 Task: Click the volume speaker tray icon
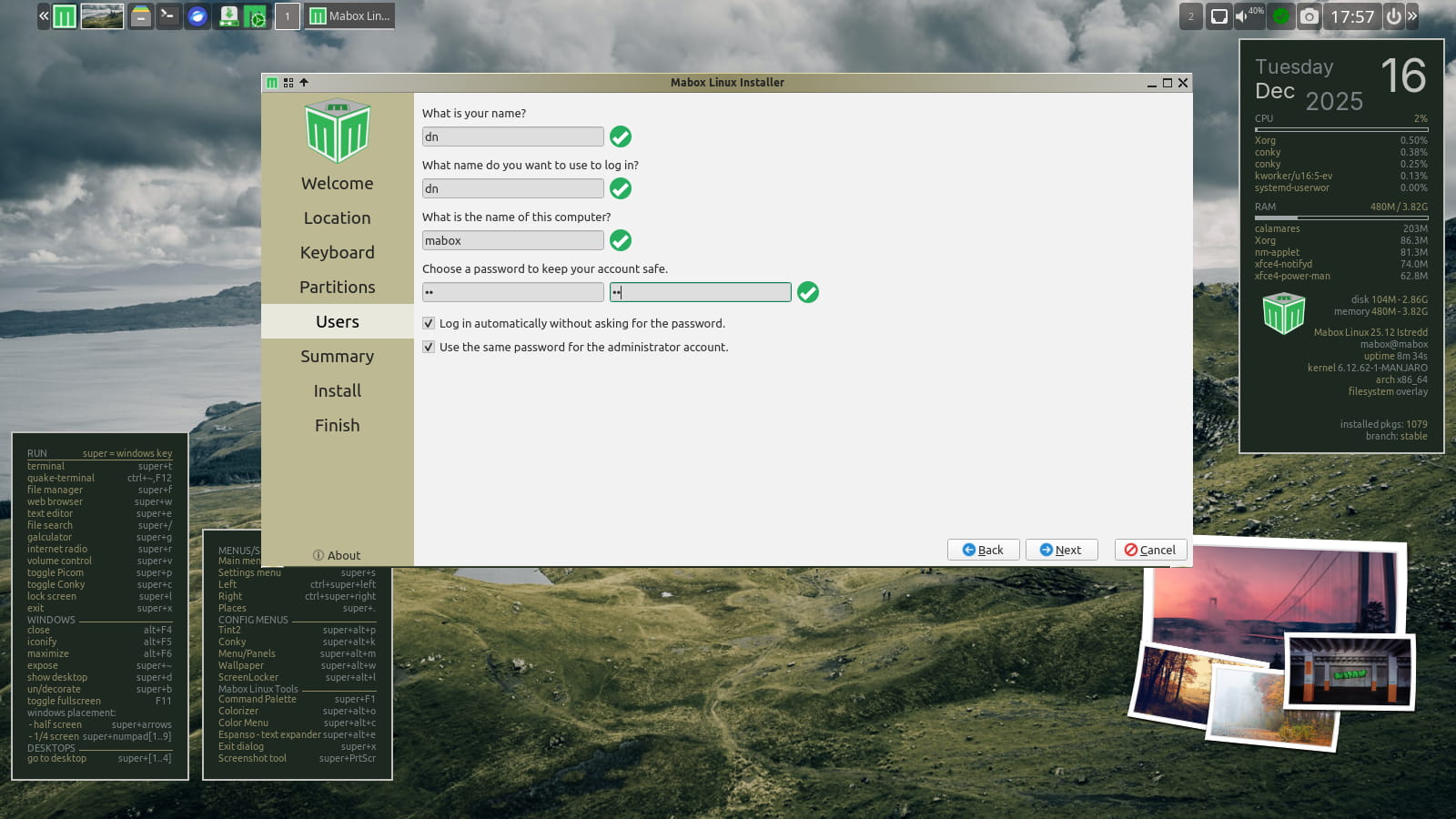pos(1241,16)
